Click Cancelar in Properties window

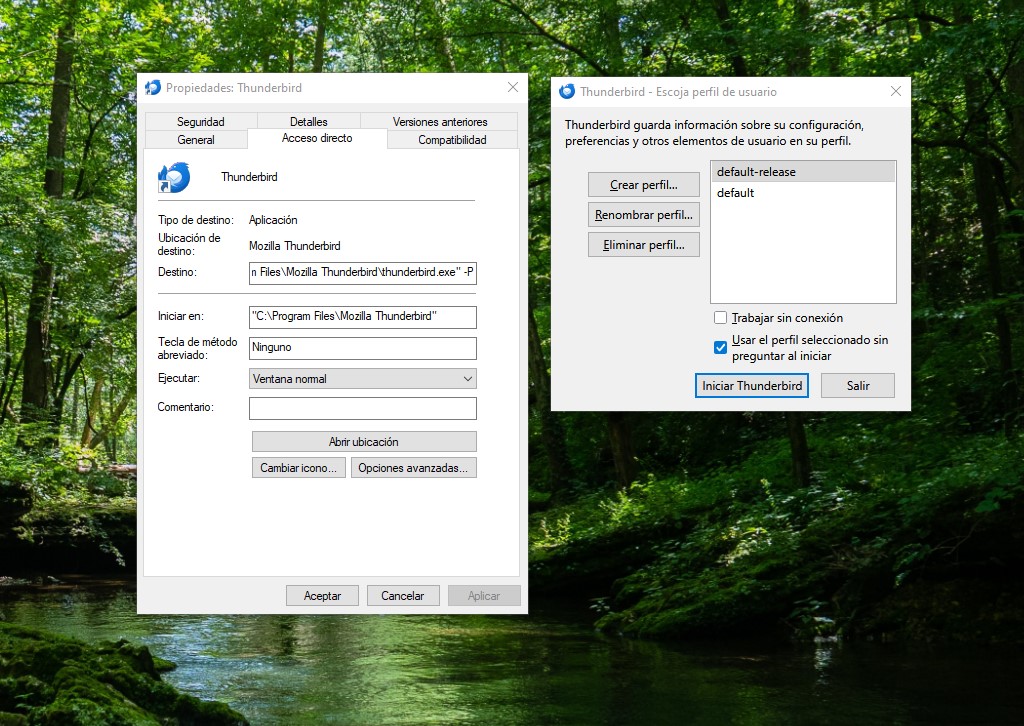click(x=402, y=595)
